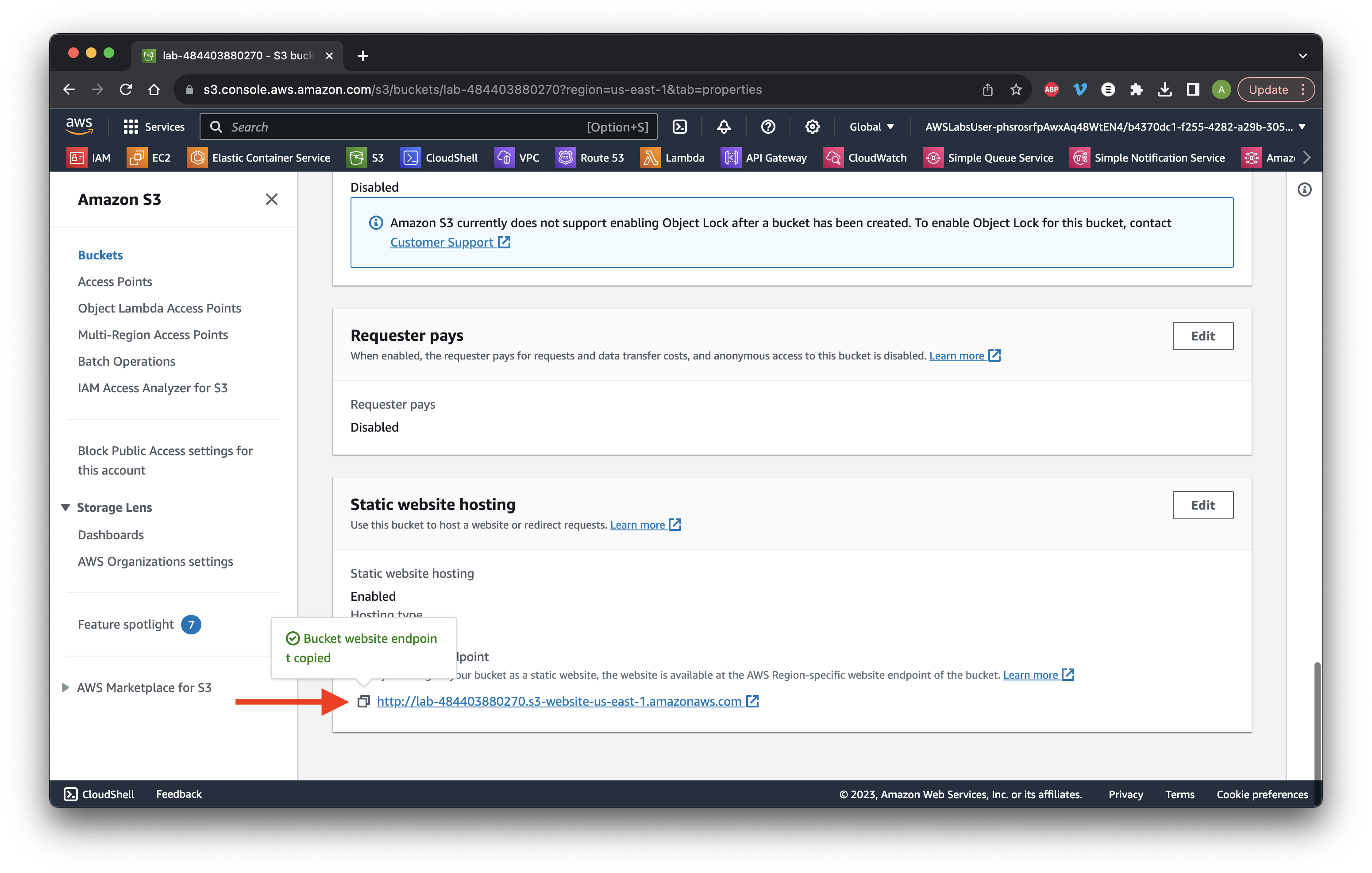Open Requester pays Learn more link
Screen dimensions: 1372x873
[x=965, y=356]
